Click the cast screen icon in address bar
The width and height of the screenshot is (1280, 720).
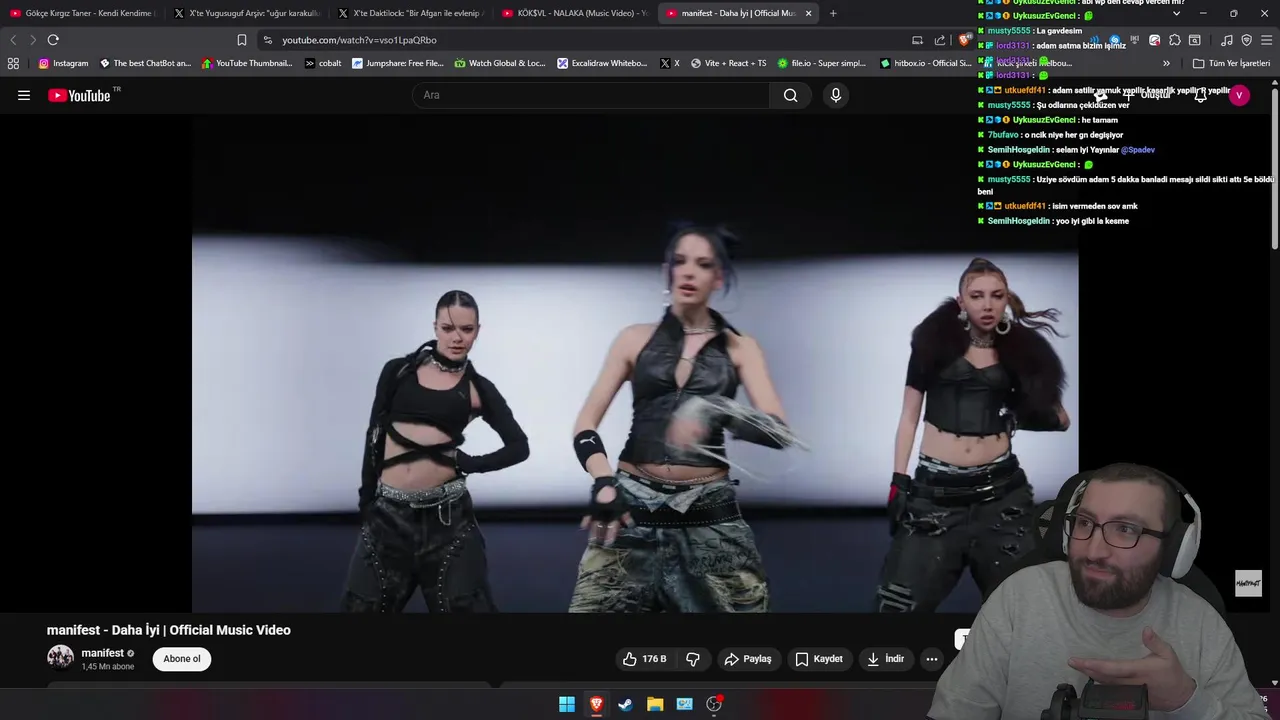point(917,40)
